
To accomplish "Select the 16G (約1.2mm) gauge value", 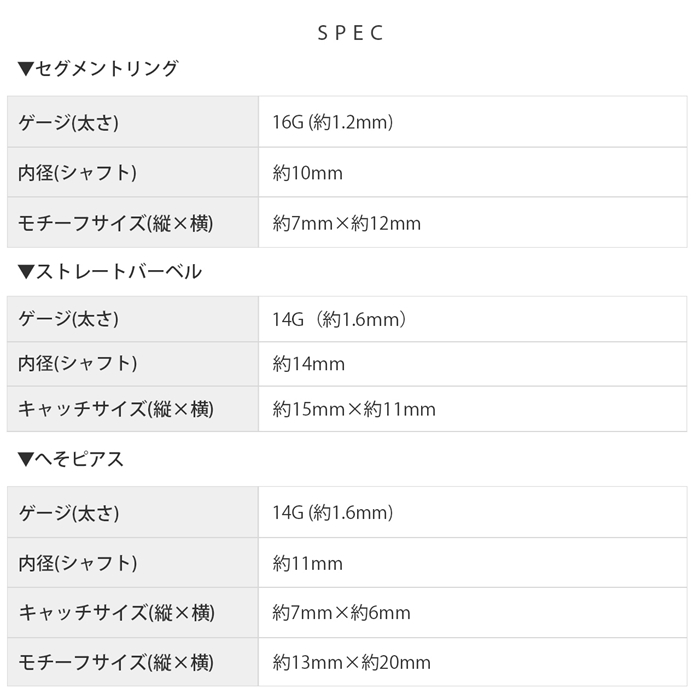I will coord(332,122).
